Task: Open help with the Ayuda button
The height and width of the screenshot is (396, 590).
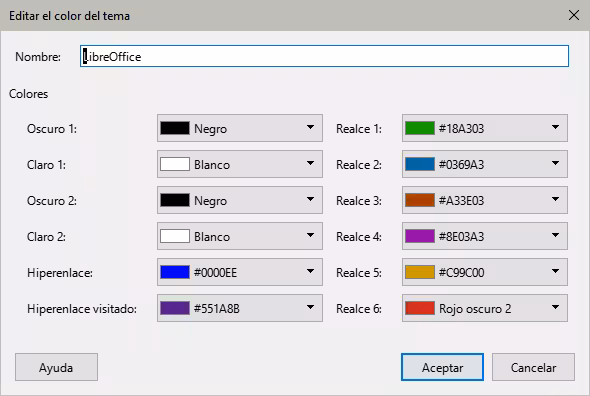Action: click(56, 367)
